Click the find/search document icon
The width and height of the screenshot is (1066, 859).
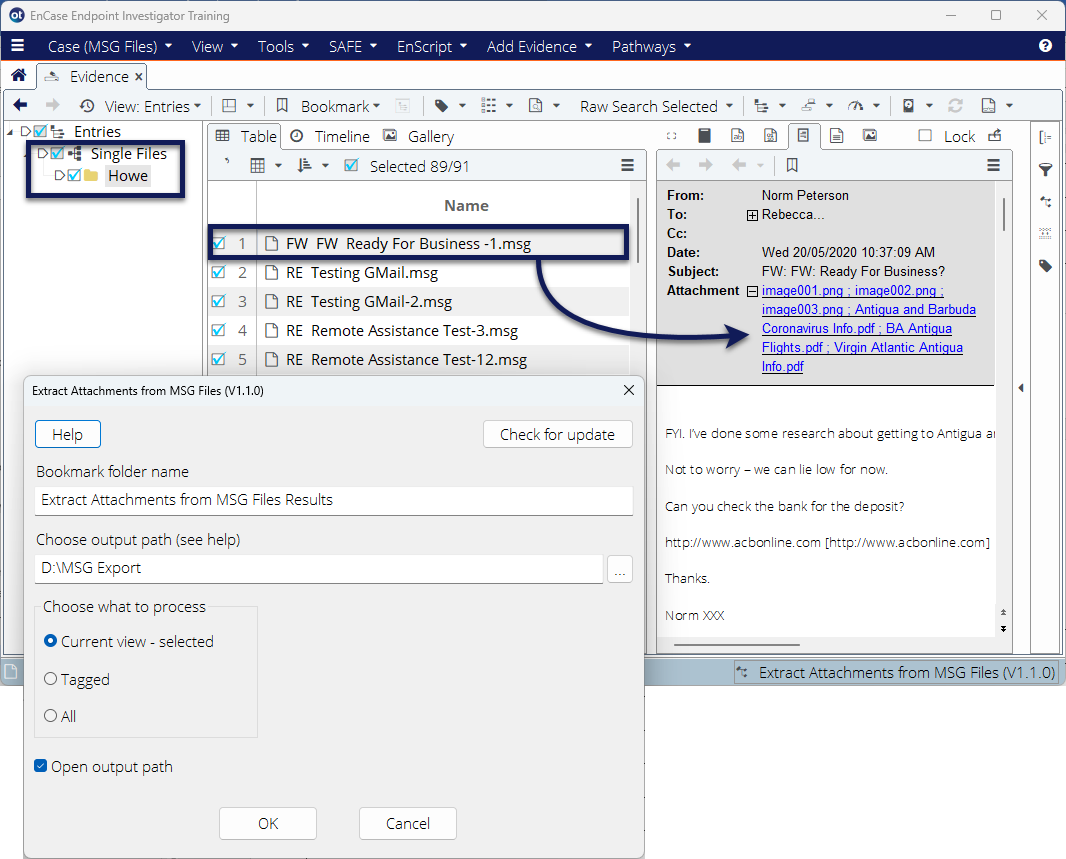[536, 105]
